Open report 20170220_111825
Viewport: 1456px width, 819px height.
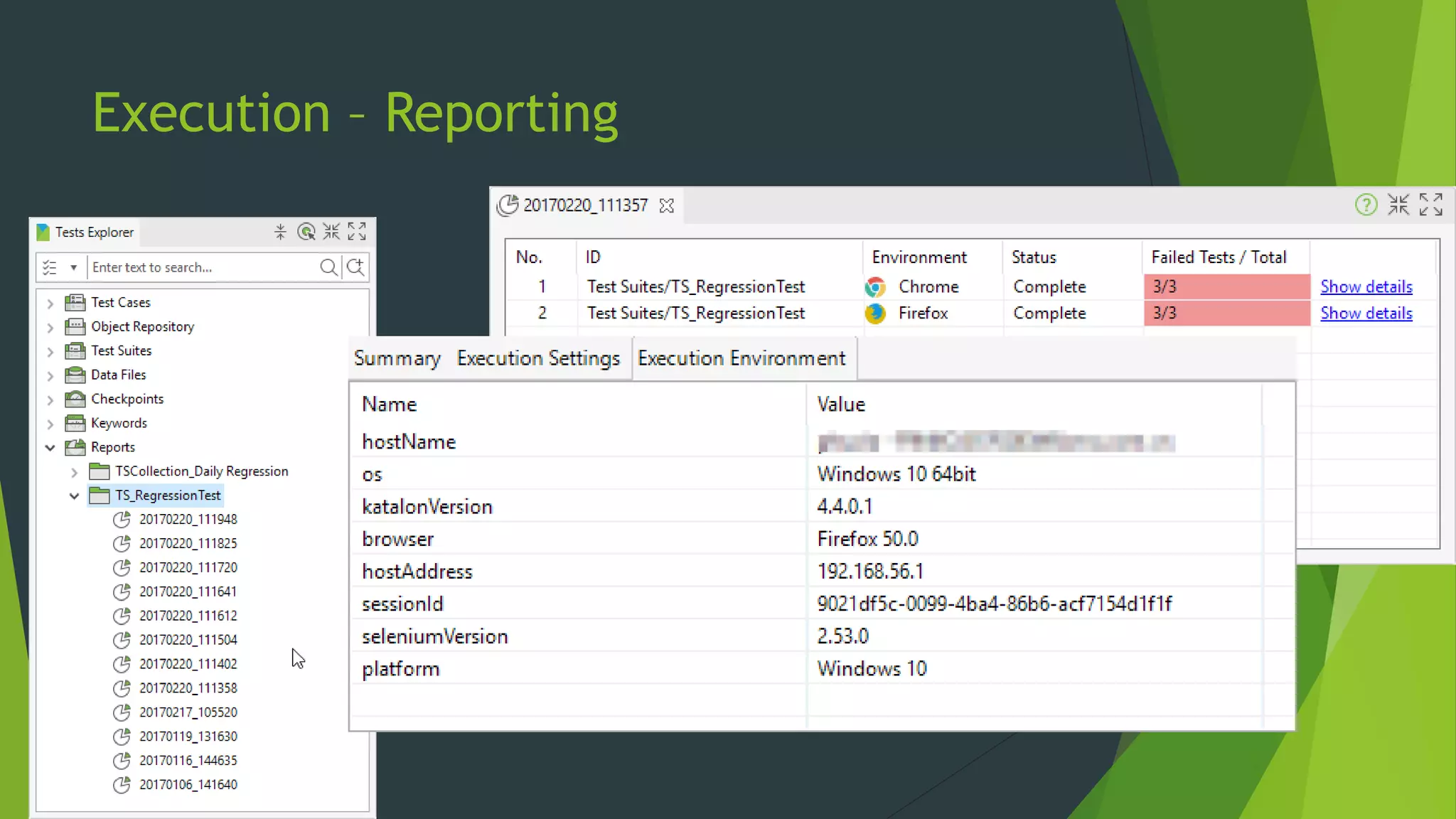pyautogui.click(x=188, y=544)
